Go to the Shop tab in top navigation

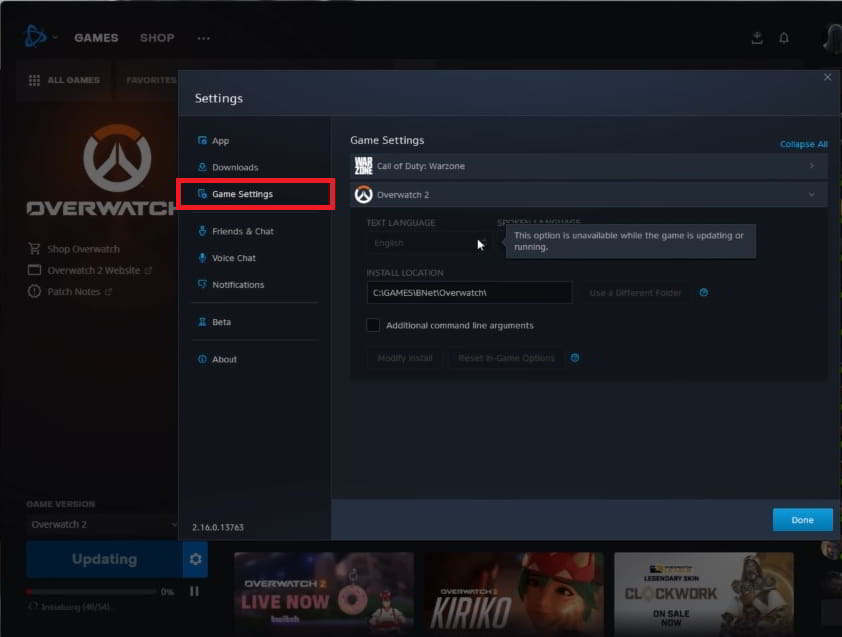(x=157, y=38)
